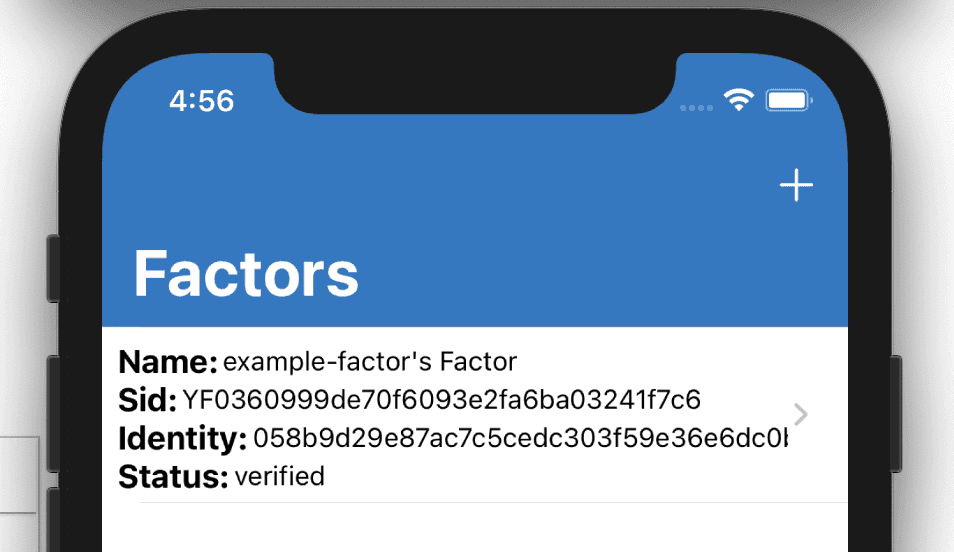Screen dimensions: 954x552
Task: Click the bold Name label
Action: coord(167,361)
